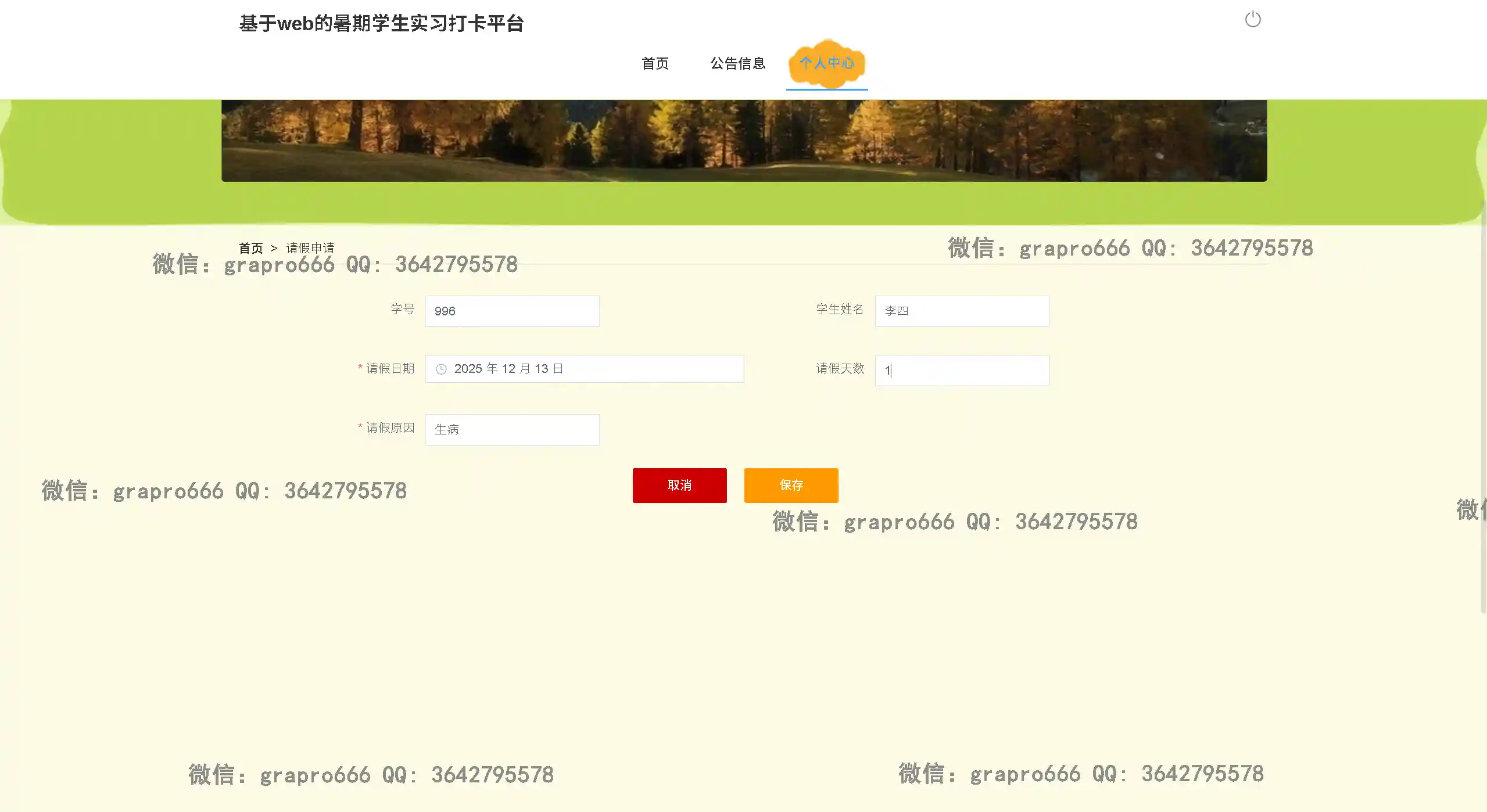Click the 学生姓名 field label

(x=840, y=309)
